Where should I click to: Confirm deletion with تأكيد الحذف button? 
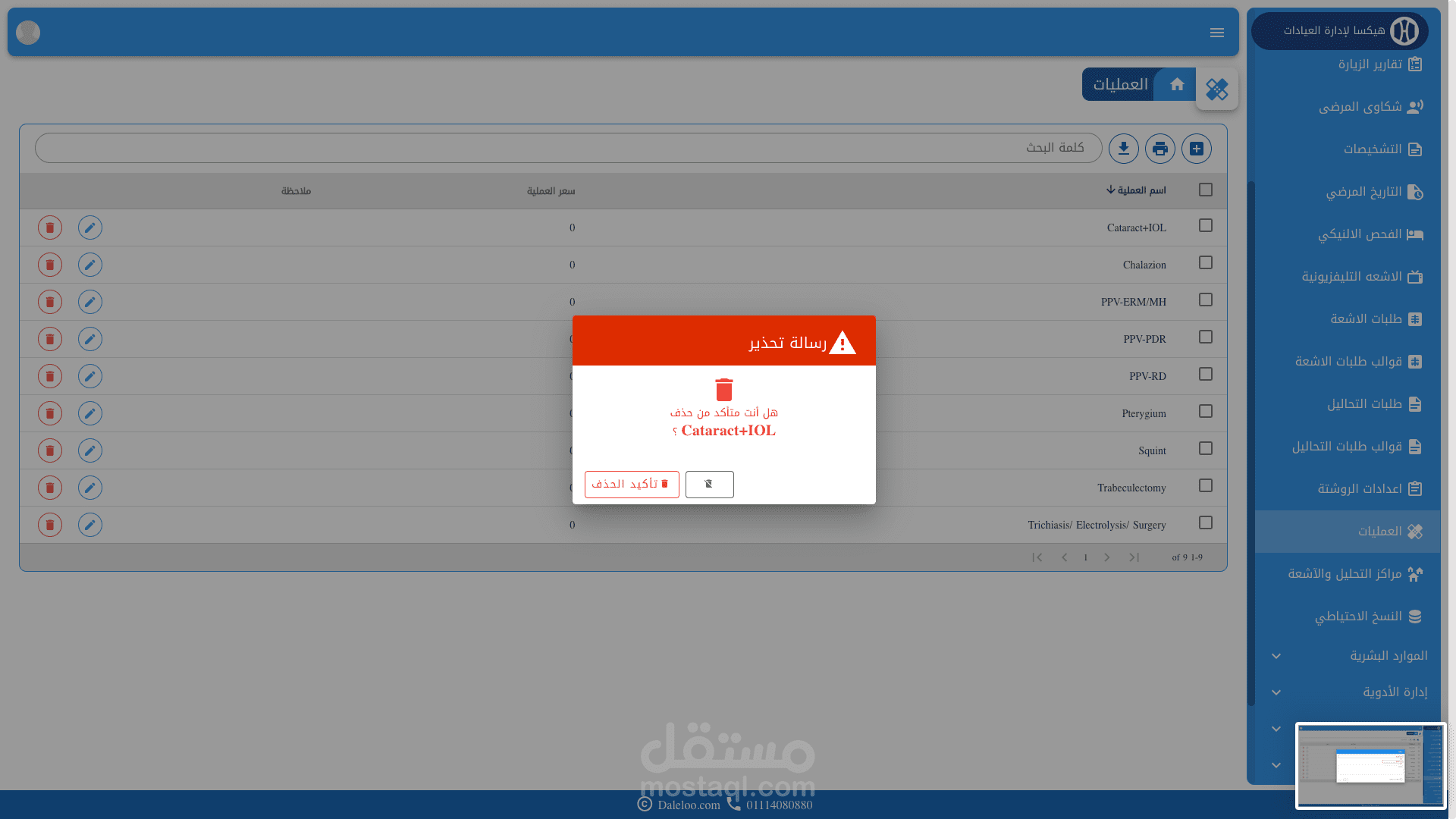[x=632, y=484]
